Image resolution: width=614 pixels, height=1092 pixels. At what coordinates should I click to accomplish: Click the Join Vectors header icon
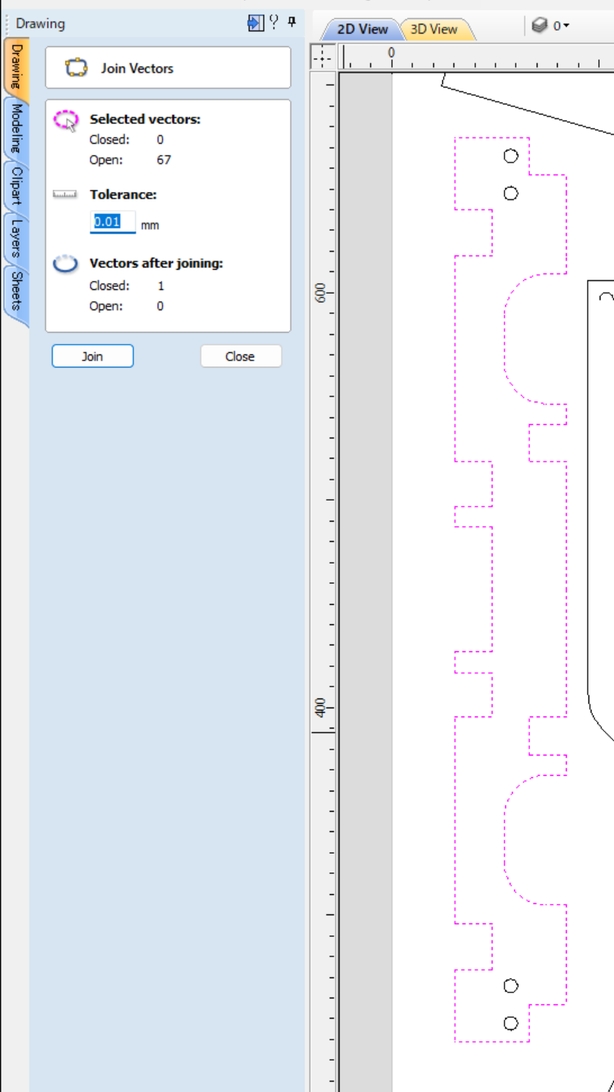[x=76, y=68]
